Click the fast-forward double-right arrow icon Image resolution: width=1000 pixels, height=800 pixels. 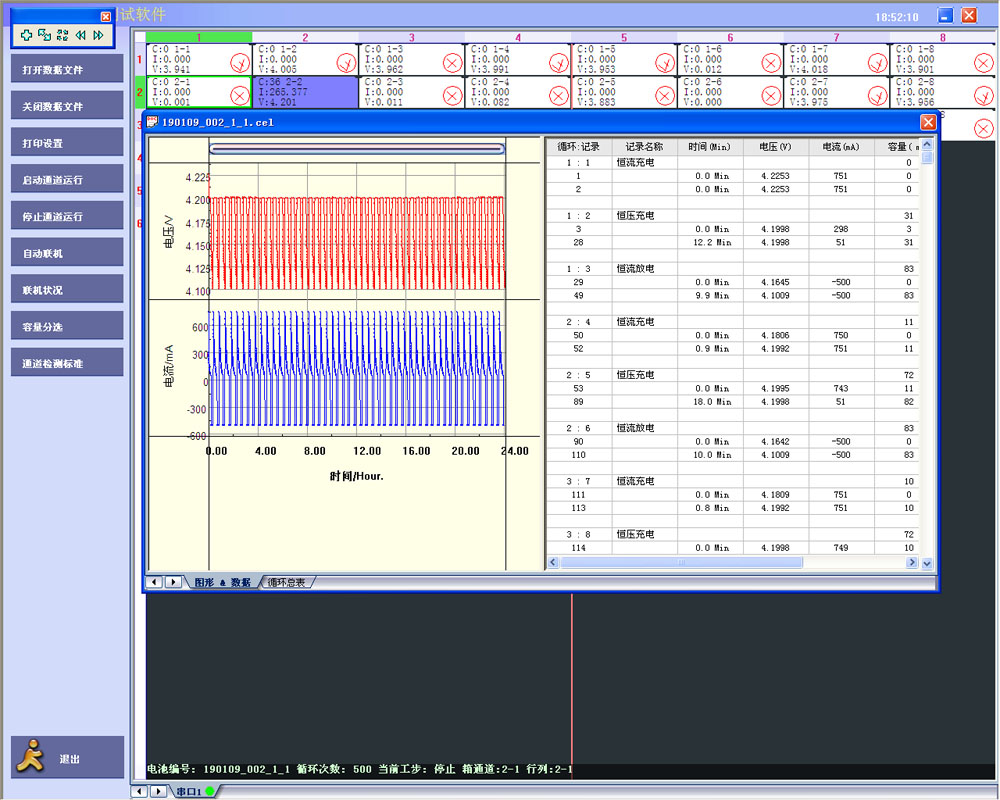[98, 35]
